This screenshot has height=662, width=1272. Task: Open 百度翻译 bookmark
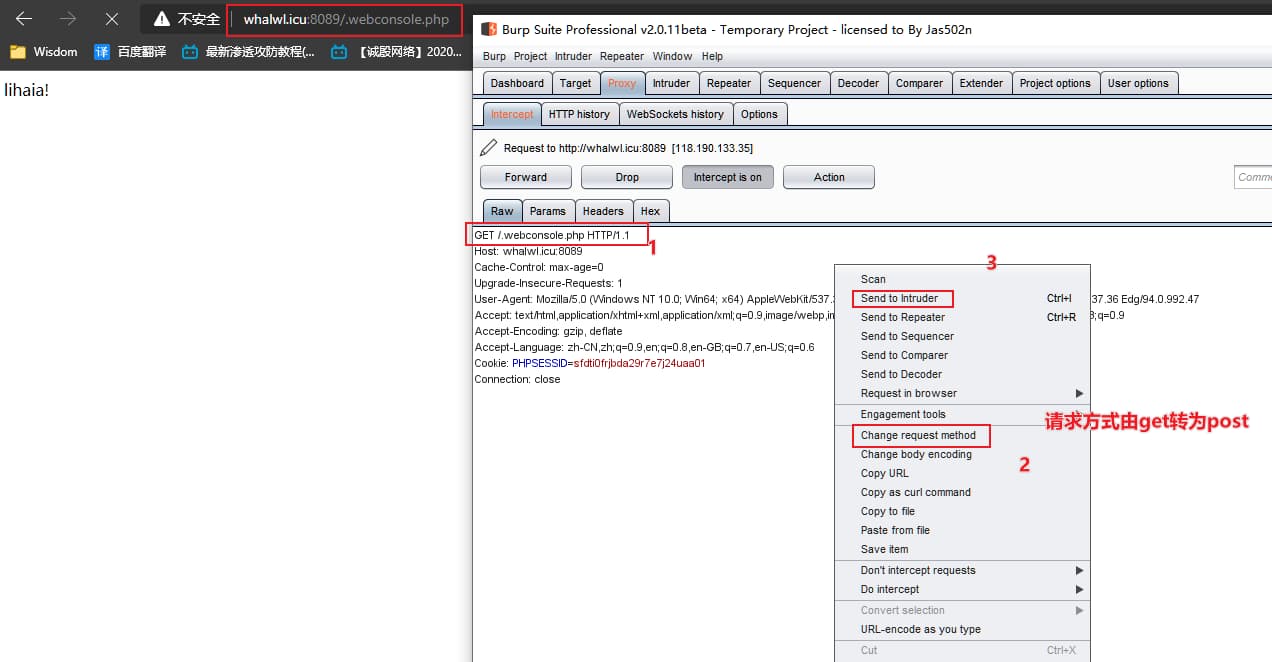click(x=131, y=51)
